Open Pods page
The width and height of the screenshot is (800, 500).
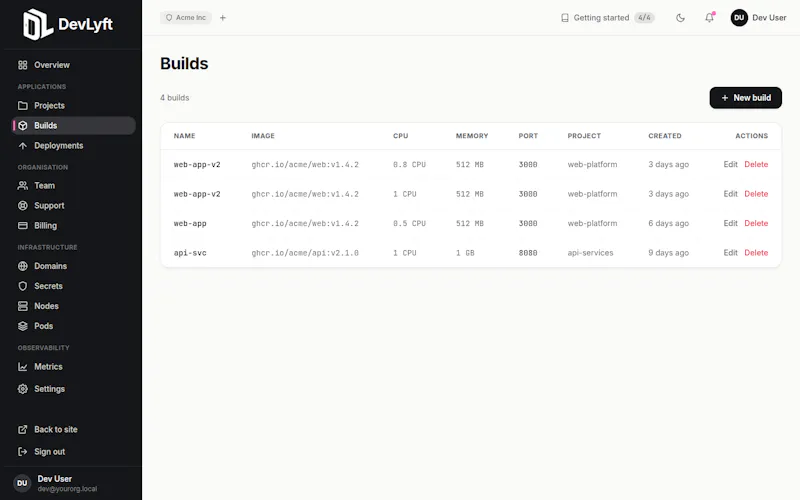coord(73,326)
